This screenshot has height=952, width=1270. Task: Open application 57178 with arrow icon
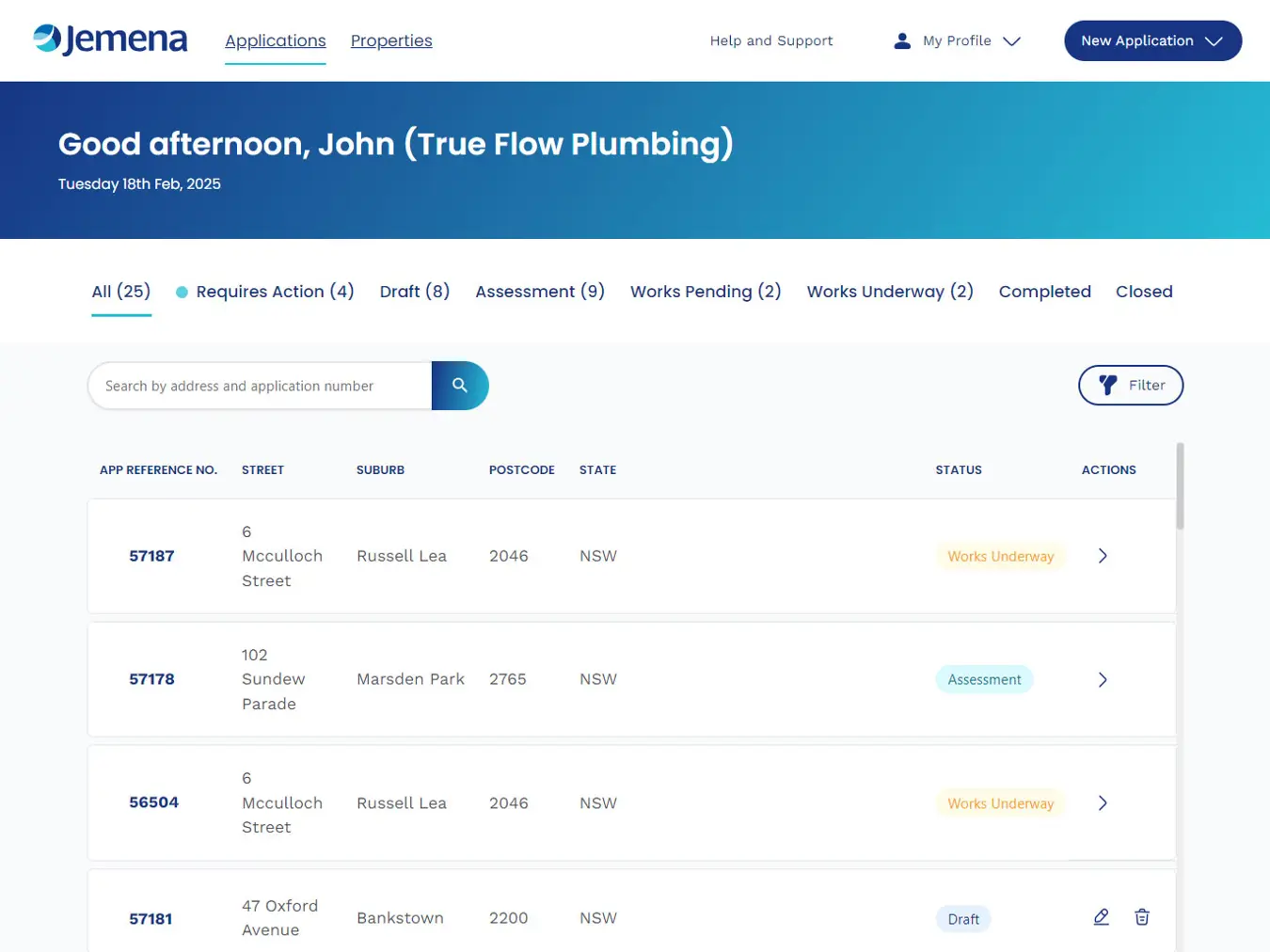pos(1103,679)
